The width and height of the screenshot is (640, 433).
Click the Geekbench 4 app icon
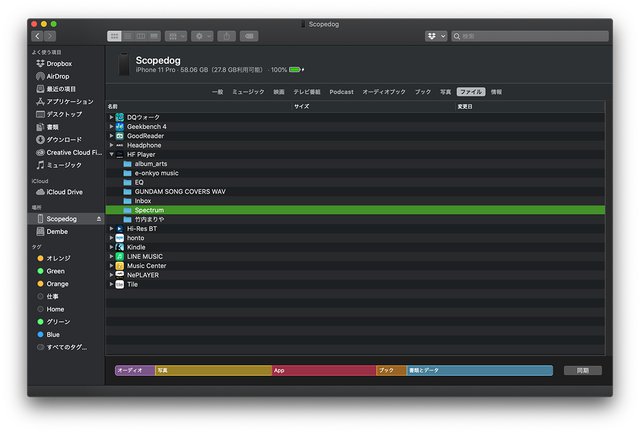pos(119,127)
